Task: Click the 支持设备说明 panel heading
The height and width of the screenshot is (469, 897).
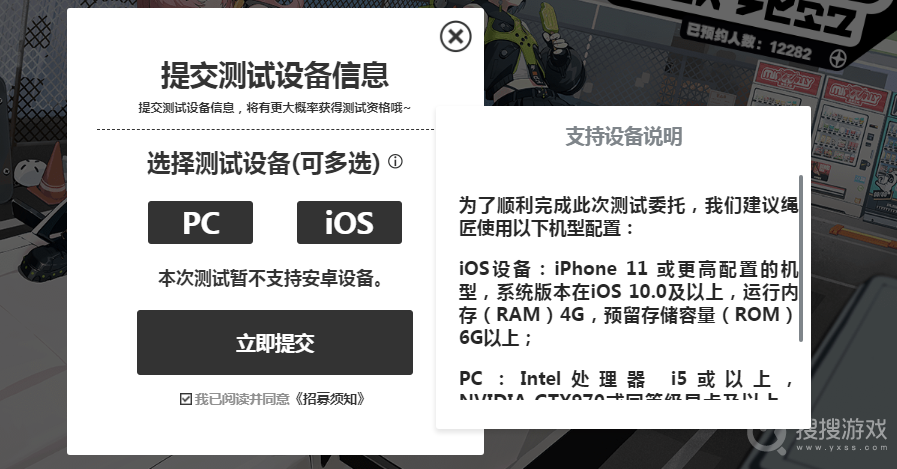Action: pyautogui.click(x=624, y=137)
